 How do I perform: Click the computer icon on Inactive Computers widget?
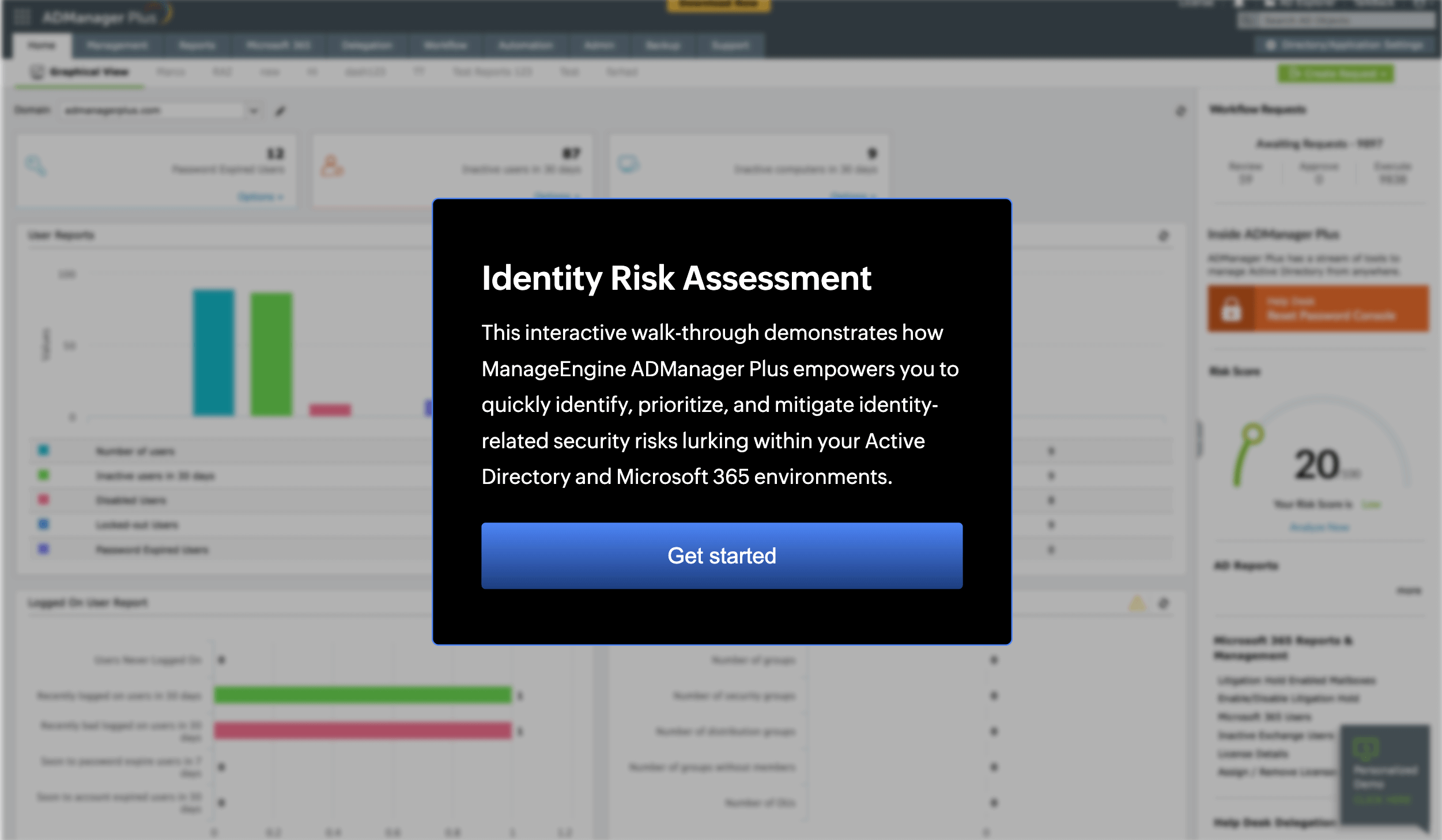[x=628, y=164]
